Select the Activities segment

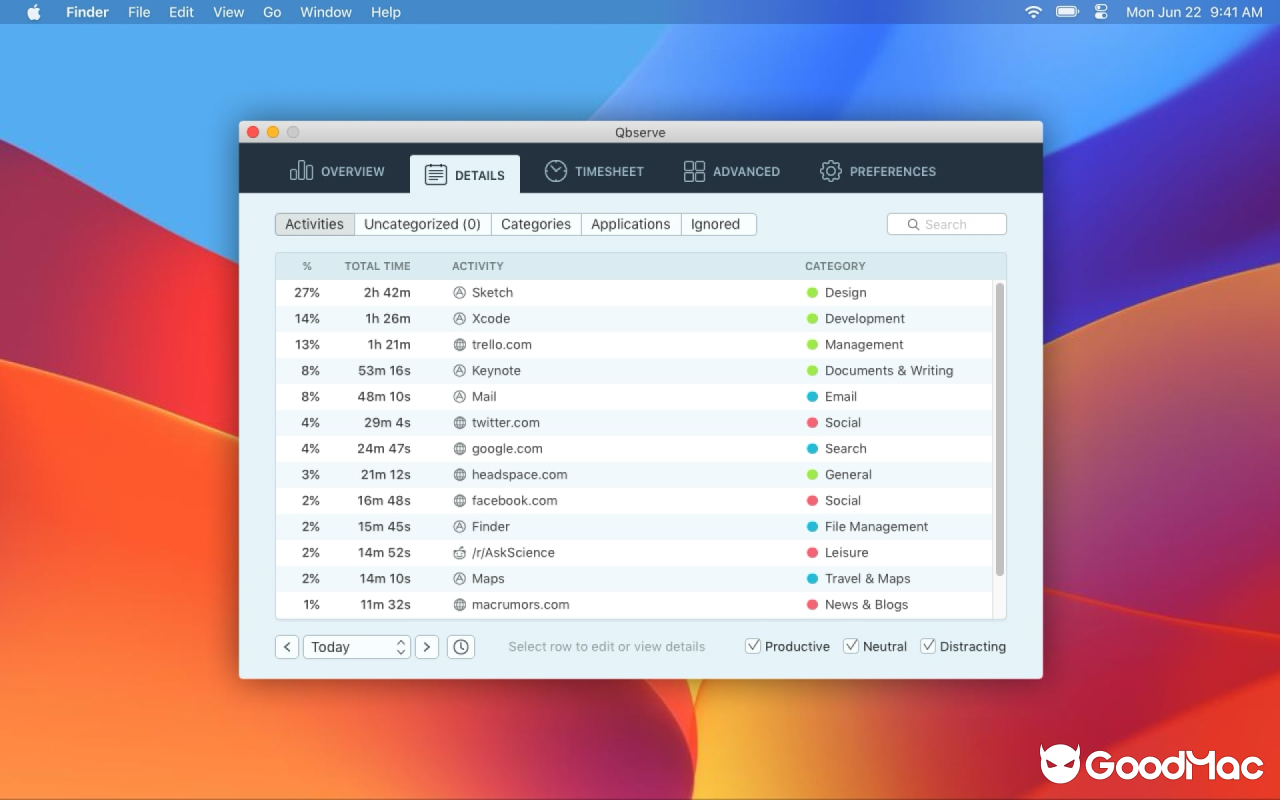point(314,224)
